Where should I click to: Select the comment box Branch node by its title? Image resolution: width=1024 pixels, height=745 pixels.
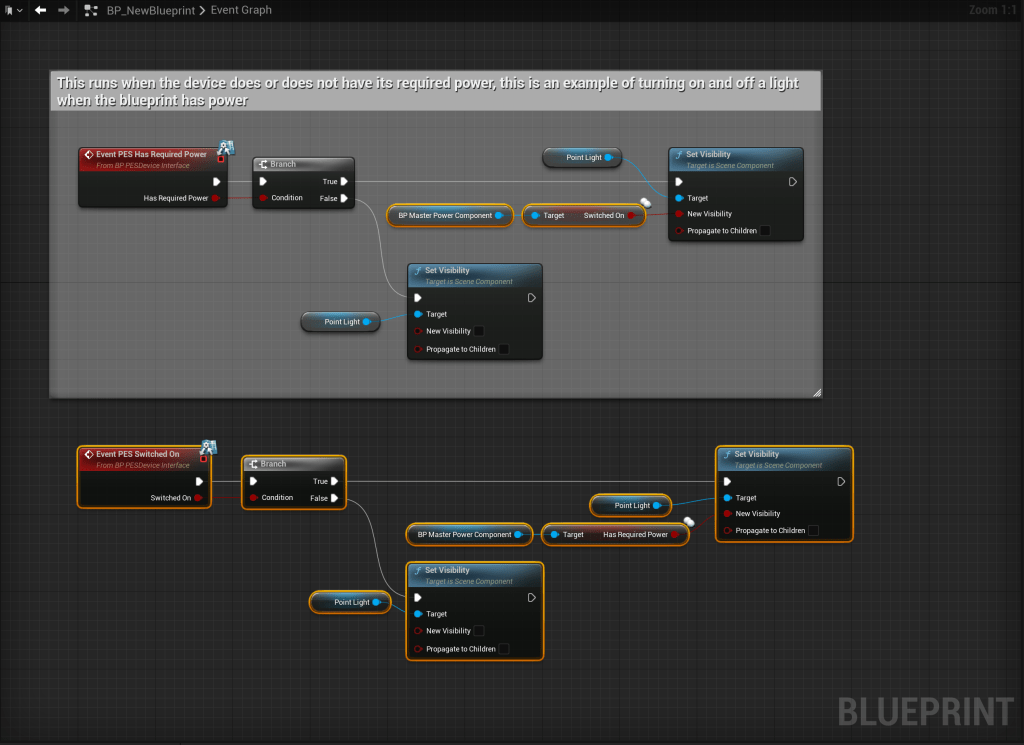pos(283,165)
